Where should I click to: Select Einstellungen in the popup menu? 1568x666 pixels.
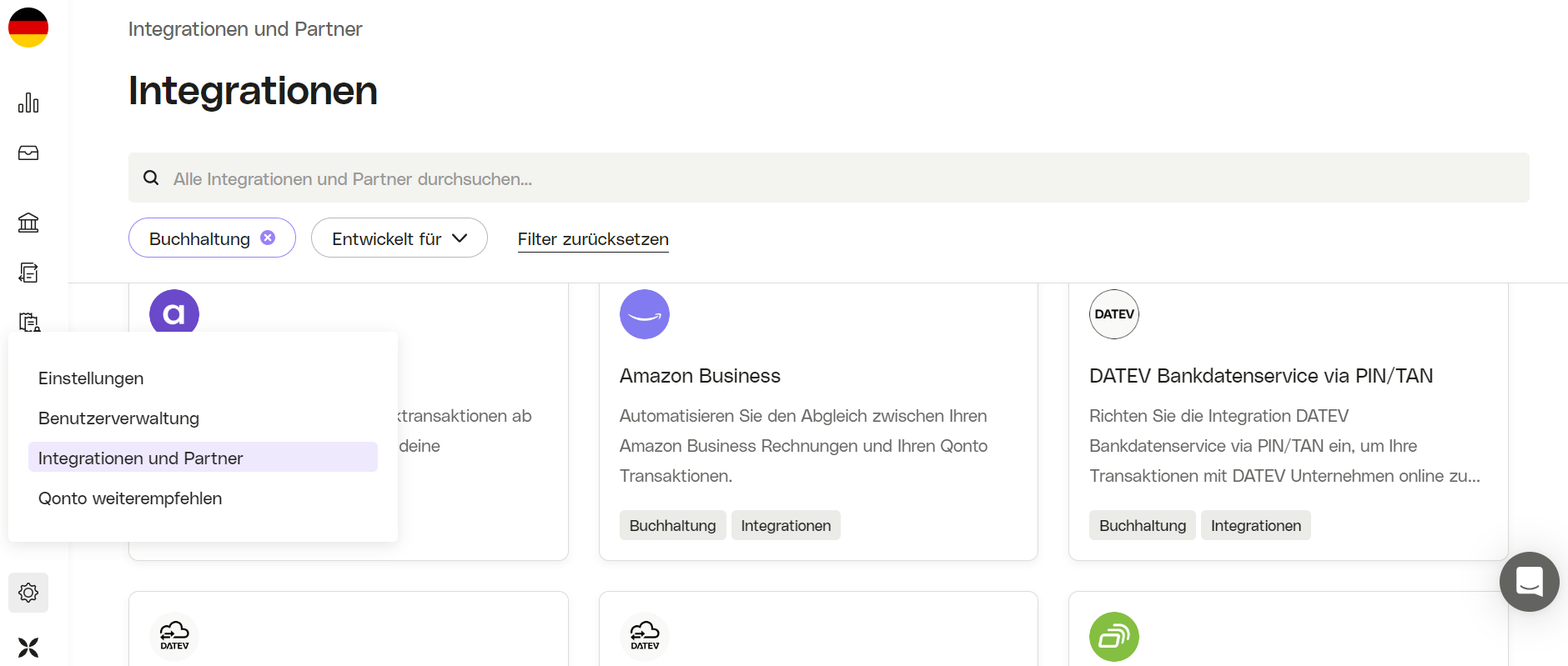tap(204, 378)
